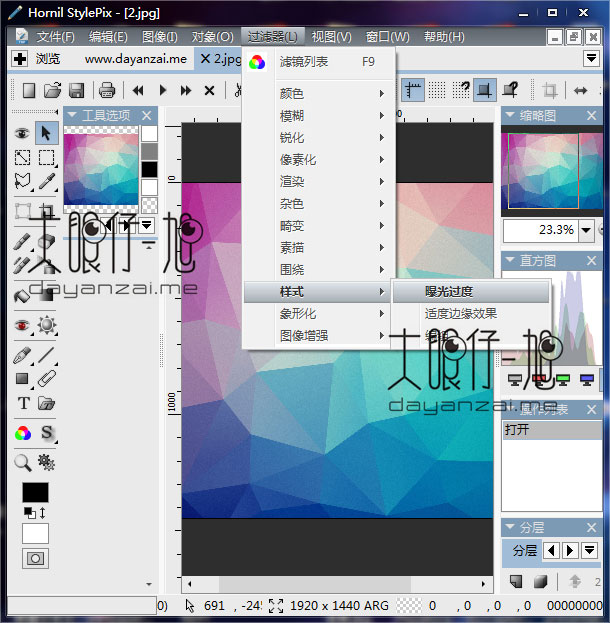The height and width of the screenshot is (623, 610).
Task: Select the 打开 history entry
Action: [552, 430]
